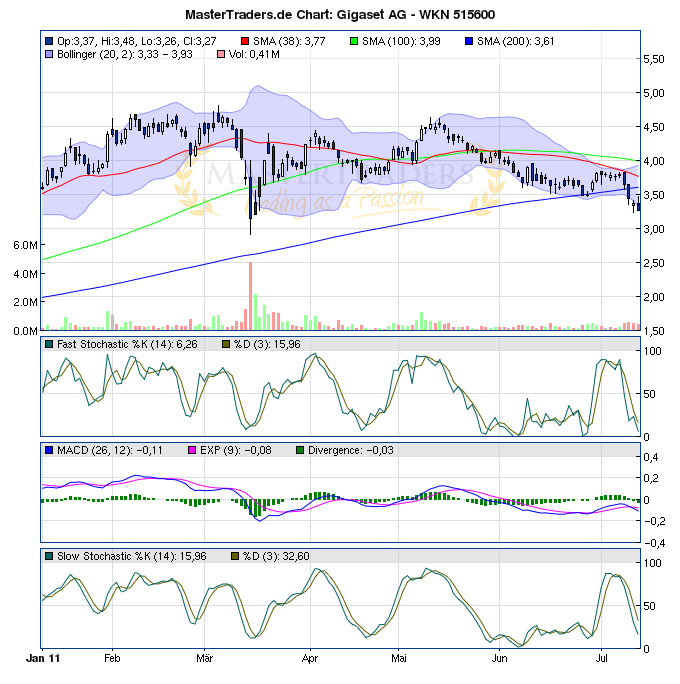Click the 2,50 price axis label

(x=654, y=263)
